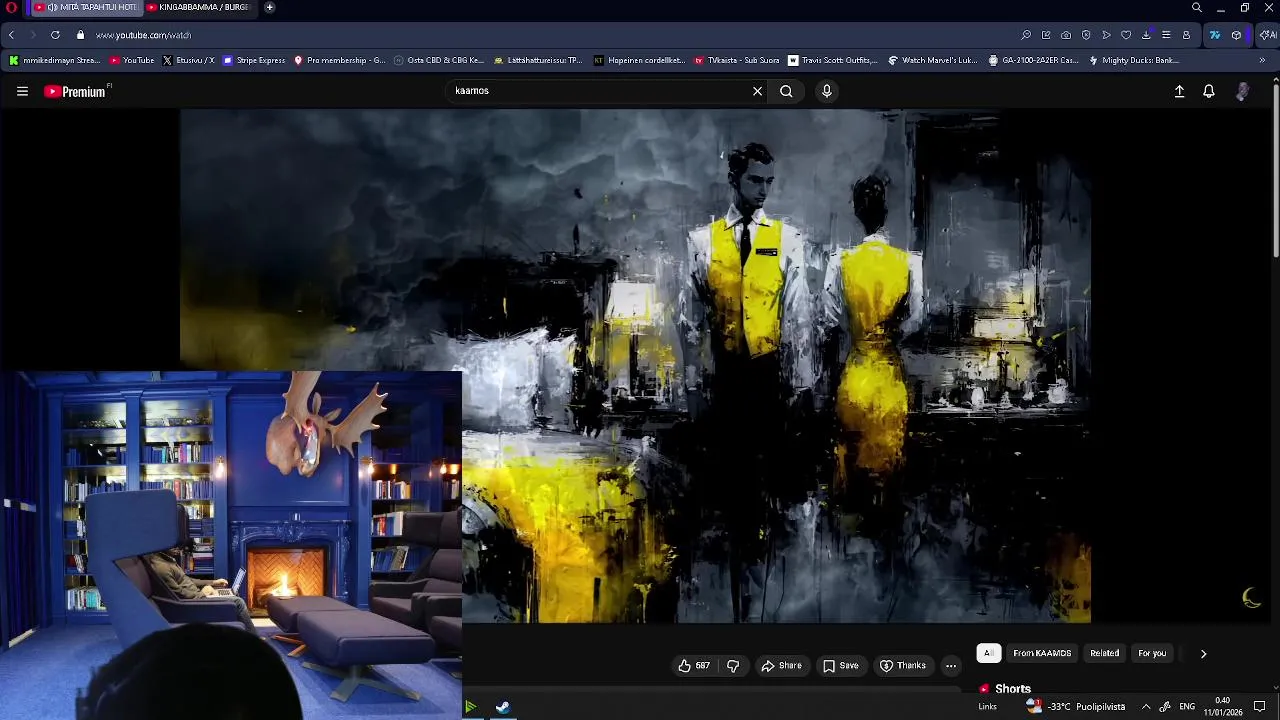The image size is (1280, 720).
Task: Open the Pro membership bookmark
Action: [339, 60]
